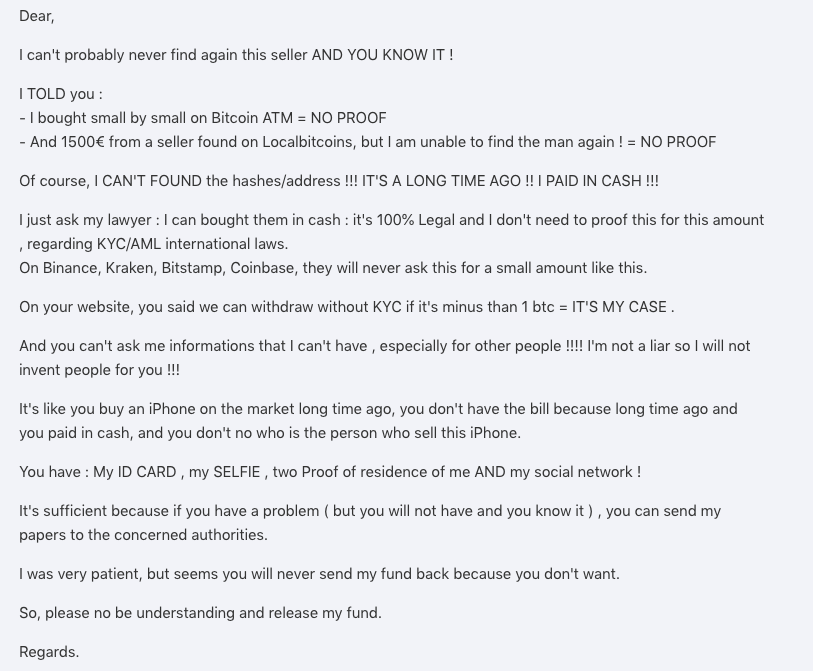
Task: Click the text "AND YOU KNOW IT !"
Action: click(382, 55)
